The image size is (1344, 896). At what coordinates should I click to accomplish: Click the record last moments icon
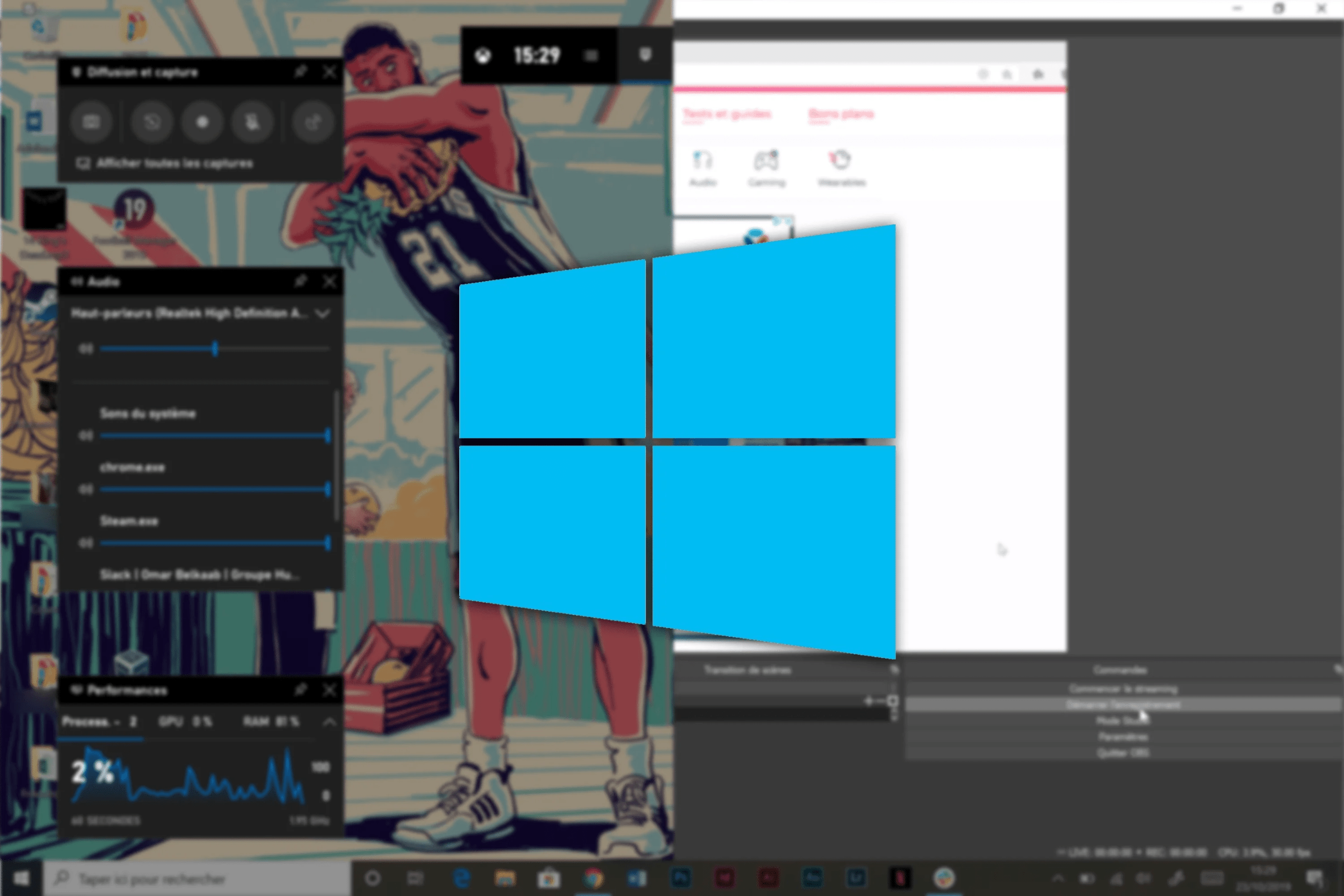pyautogui.click(x=151, y=122)
